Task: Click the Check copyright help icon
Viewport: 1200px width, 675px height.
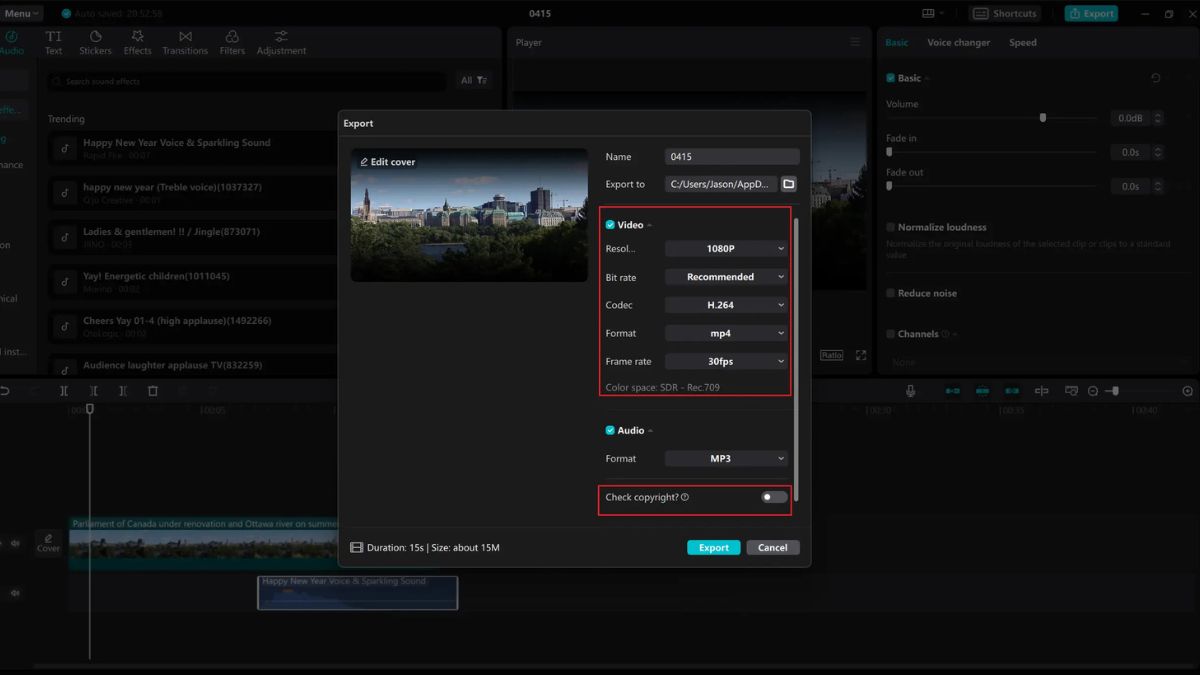Action: [685, 497]
